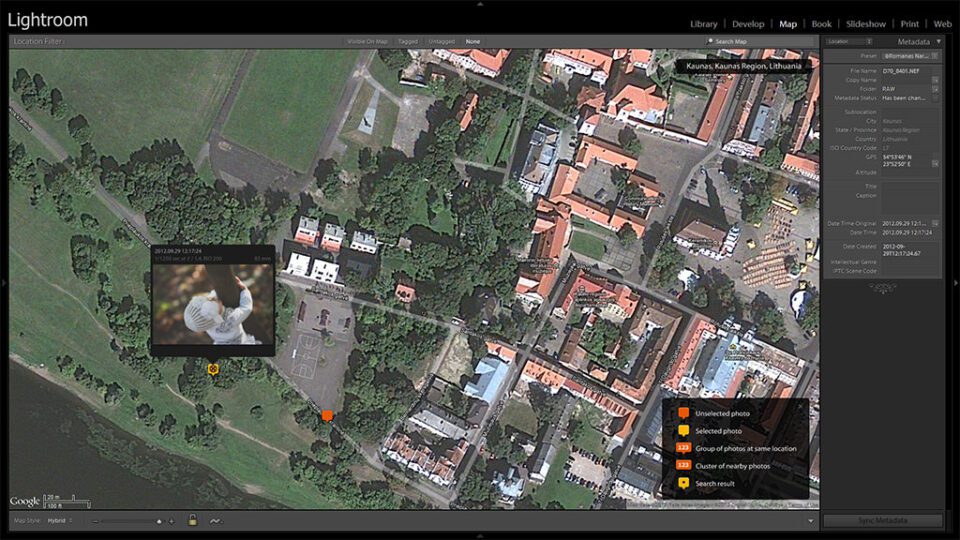This screenshot has height=540, width=960.
Task: Click the ISO Country Code field
Action: coord(910,148)
